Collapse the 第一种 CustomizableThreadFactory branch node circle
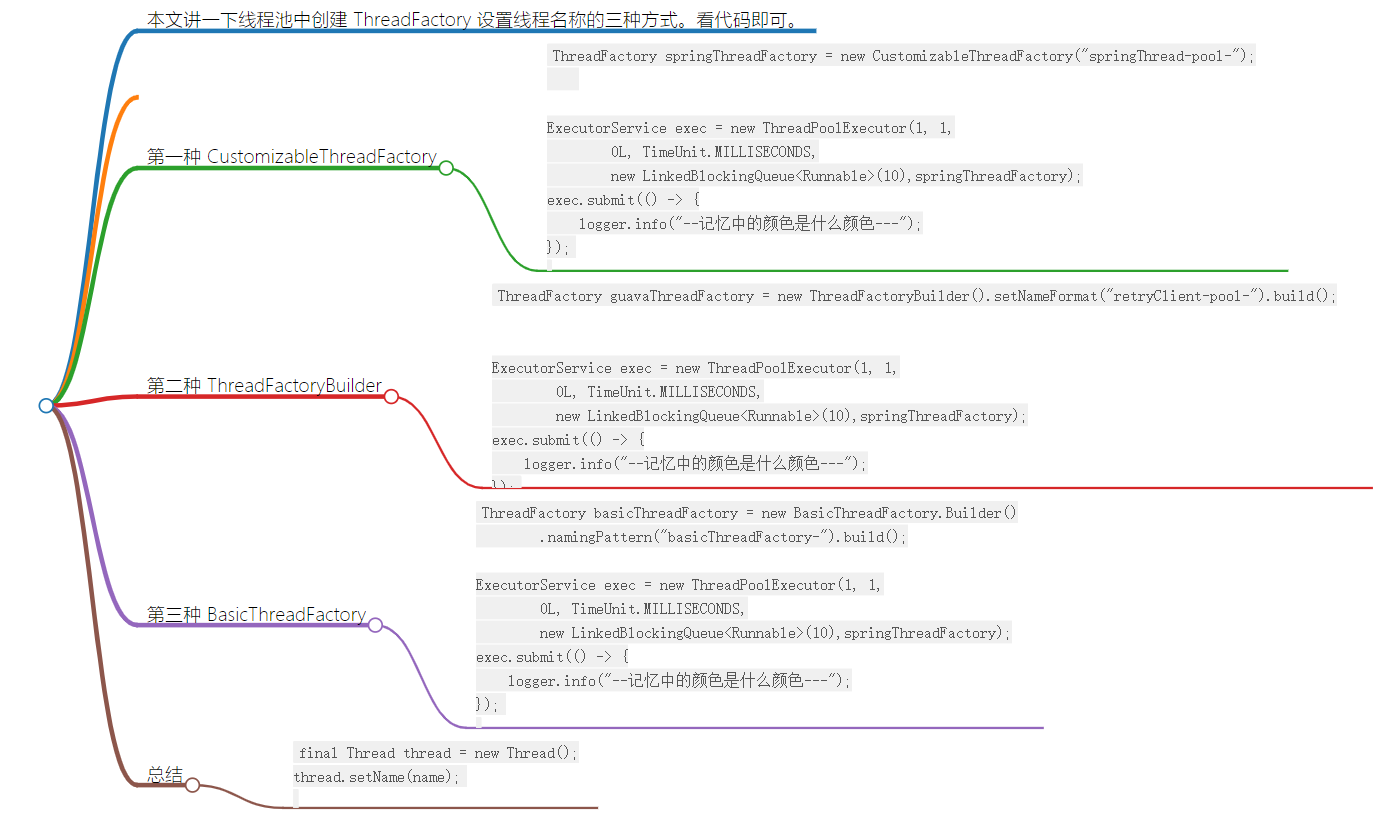The height and width of the screenshot is (817, 1385). tap(445, 169)
